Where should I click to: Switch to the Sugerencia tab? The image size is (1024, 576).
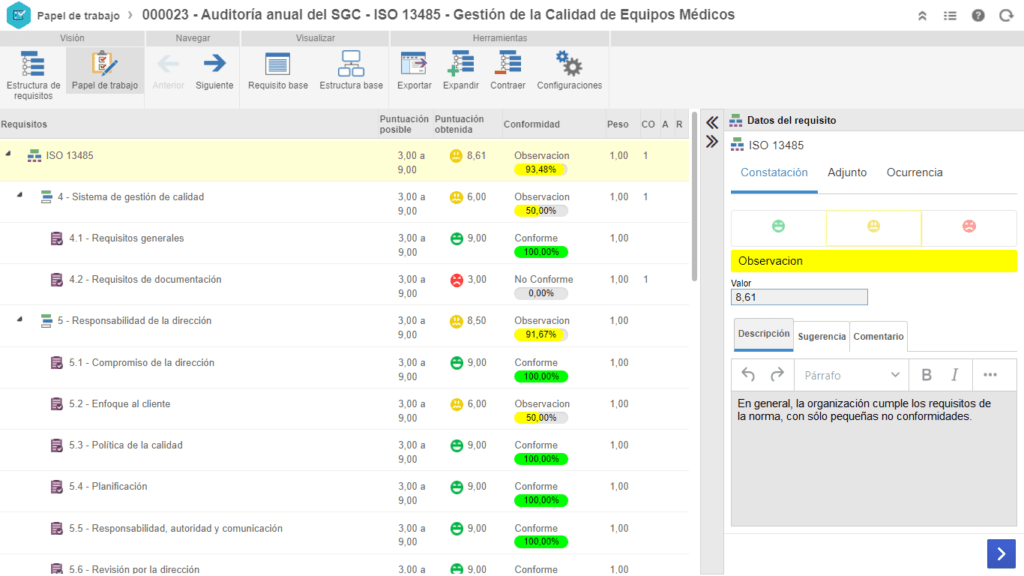click(x=821, y=336)
